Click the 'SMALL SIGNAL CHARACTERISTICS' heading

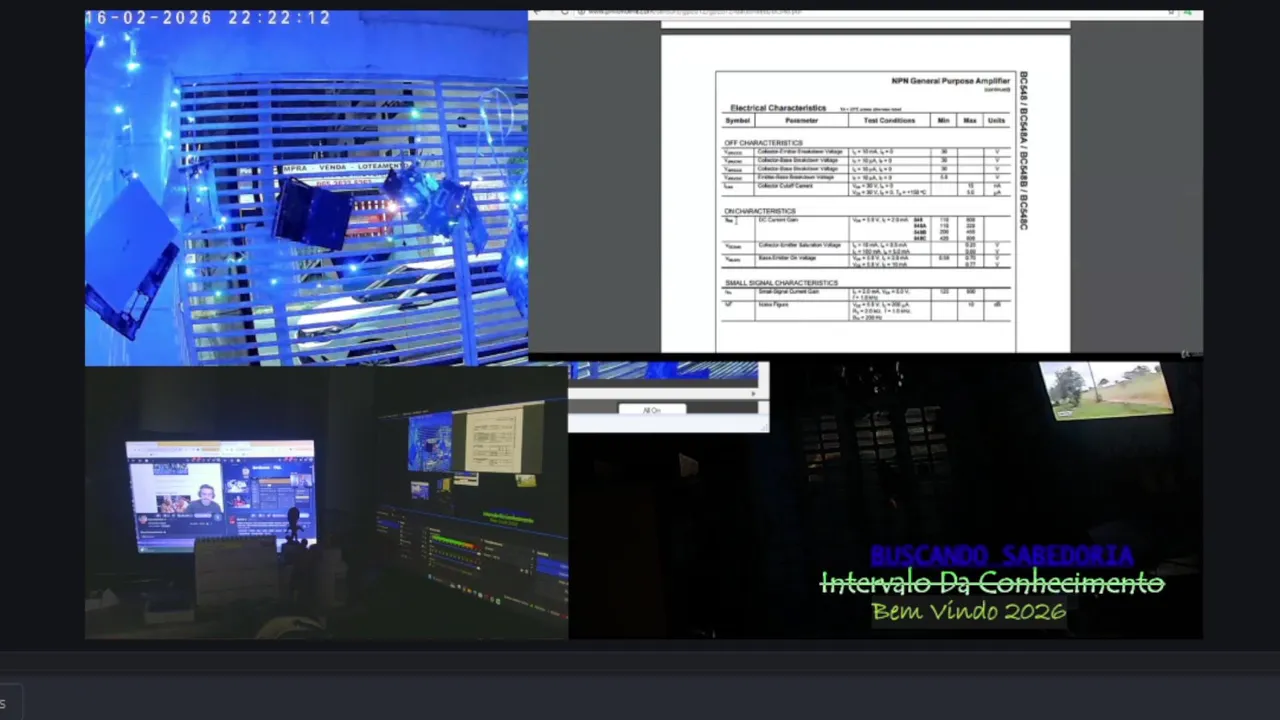tap(780, 283)
